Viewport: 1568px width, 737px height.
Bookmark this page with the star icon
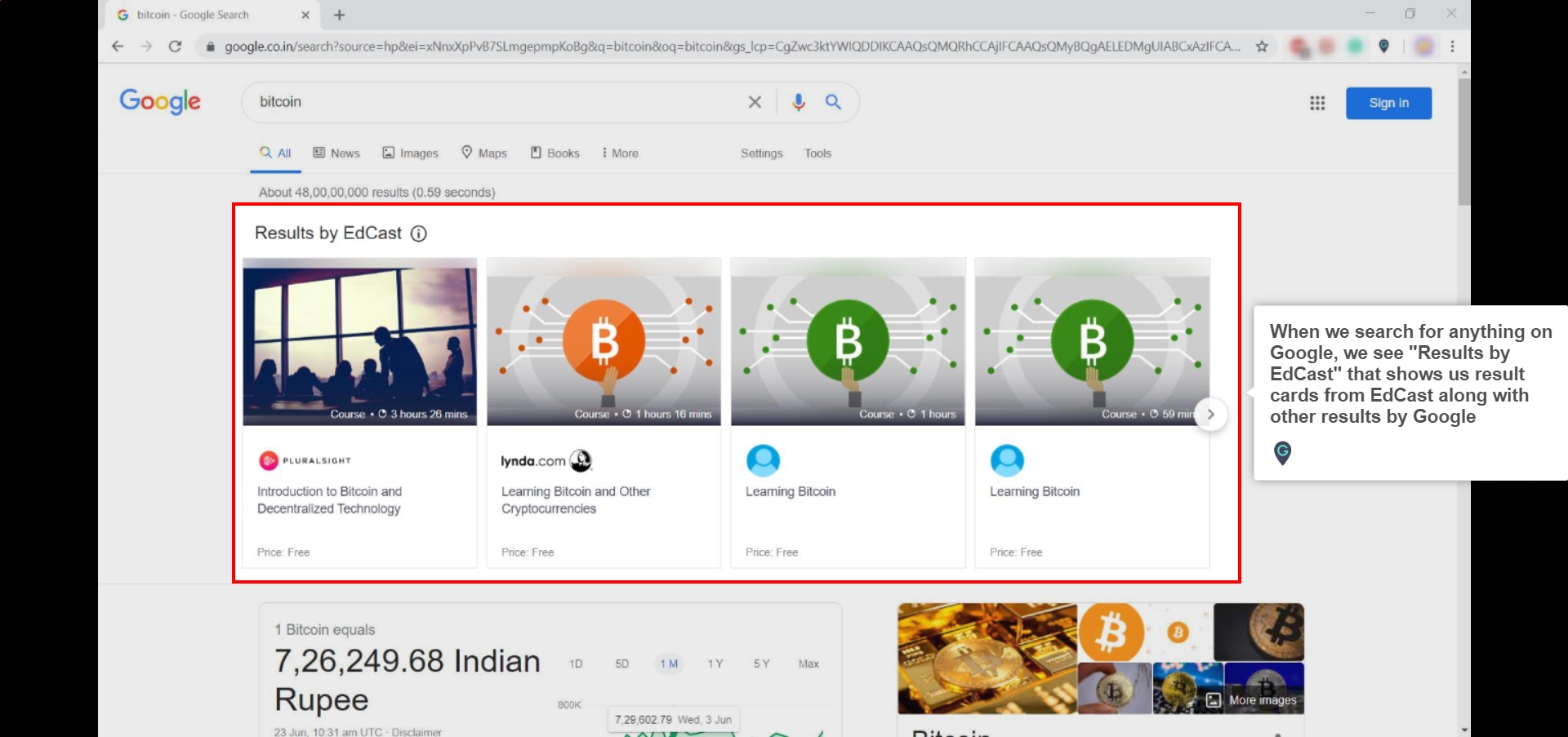[x=1262, y=47]
